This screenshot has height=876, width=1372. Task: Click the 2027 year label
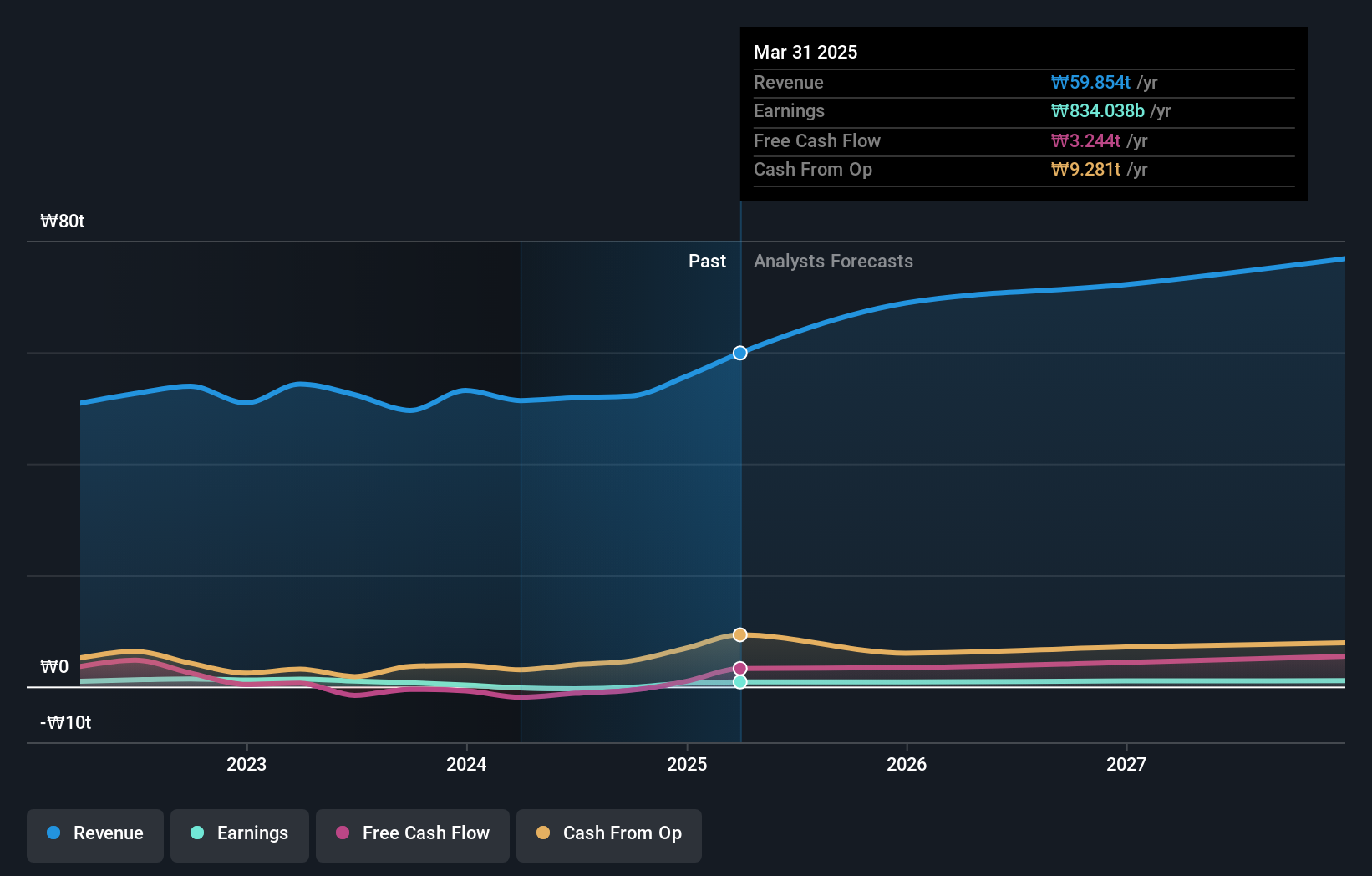(x=1126, y=764)
